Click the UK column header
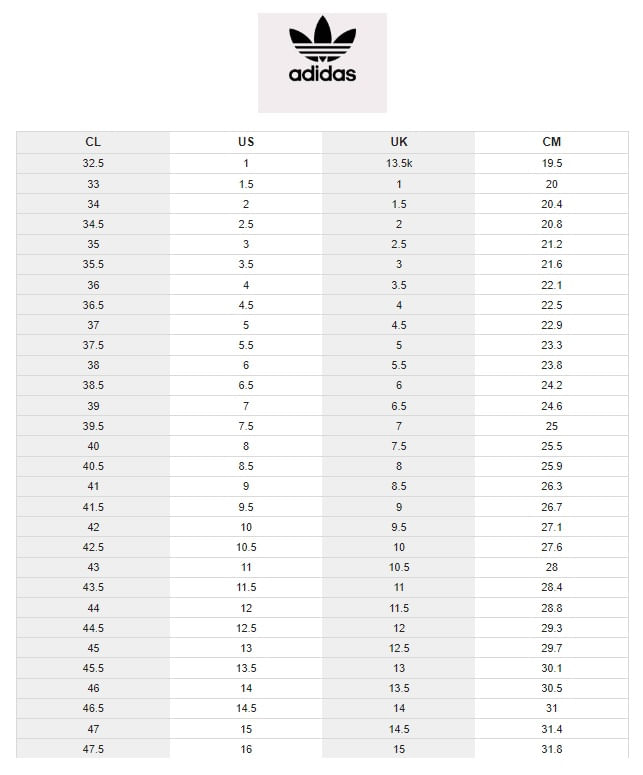Image resolution: width=643 pixels, height=775 pixels. tap(399, 142)
